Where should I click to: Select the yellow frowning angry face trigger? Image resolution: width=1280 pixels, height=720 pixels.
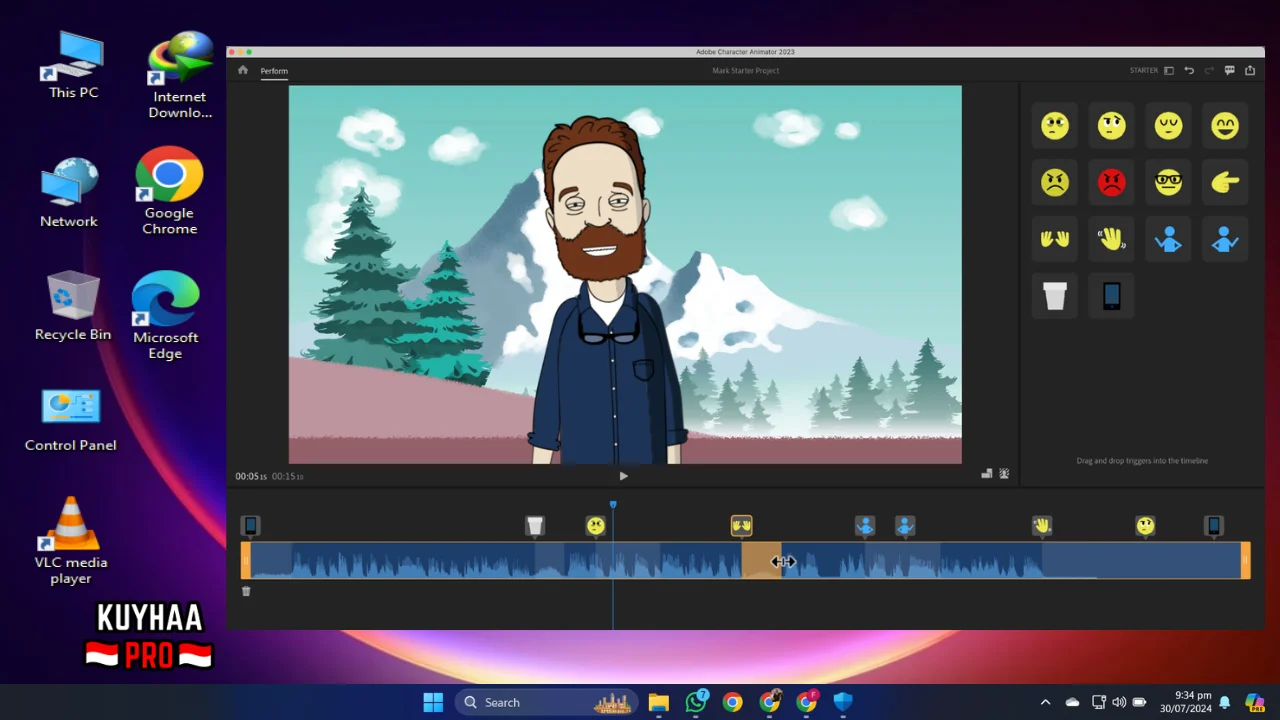(x=1055, y=182)
